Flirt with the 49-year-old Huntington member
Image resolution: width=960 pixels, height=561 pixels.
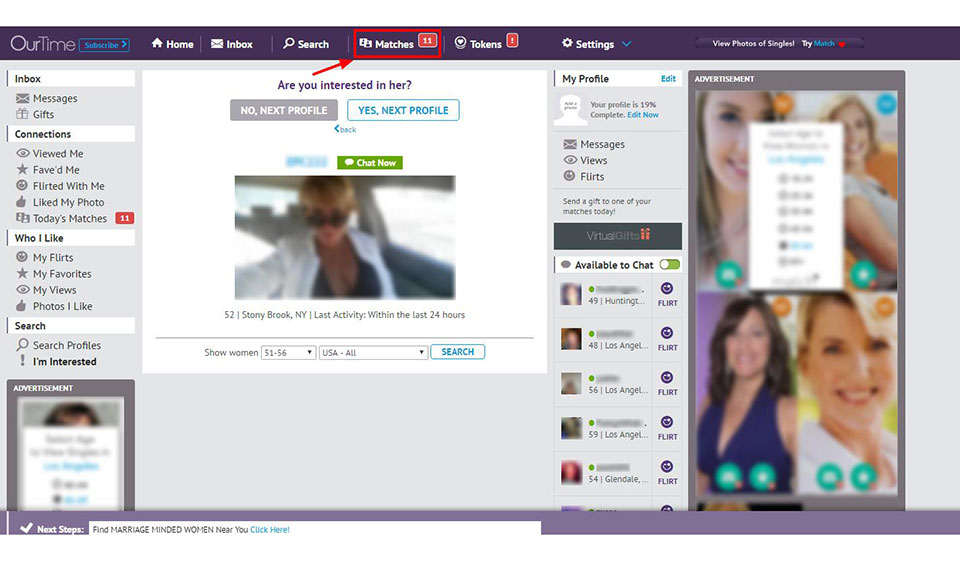coord(667,295)
